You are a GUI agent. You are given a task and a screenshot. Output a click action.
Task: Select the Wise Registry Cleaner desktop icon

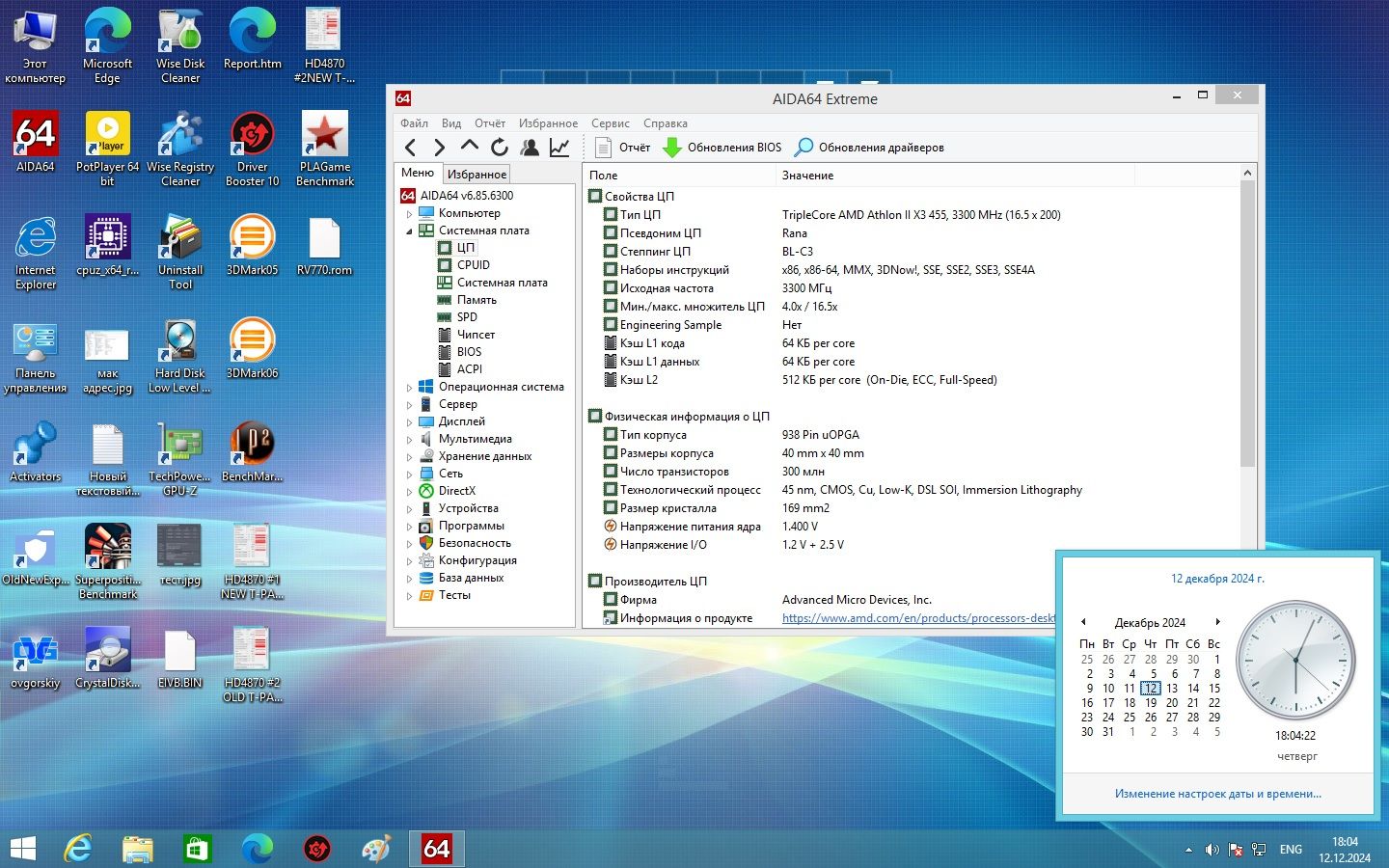[x=180, y=149]
